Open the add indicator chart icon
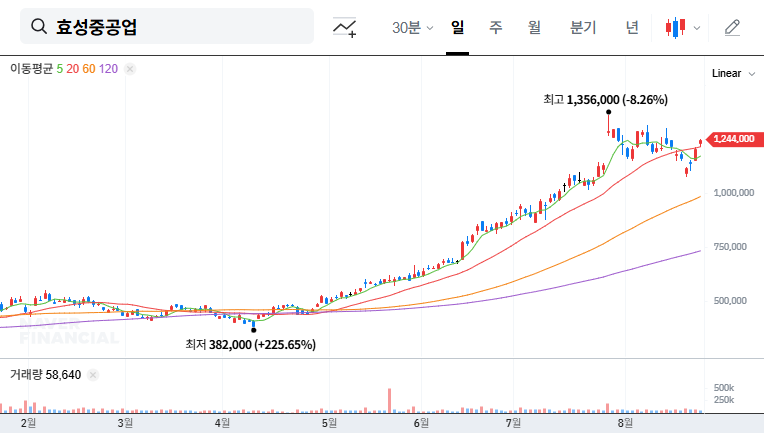764x433 pixels. (x=344, y=27)
